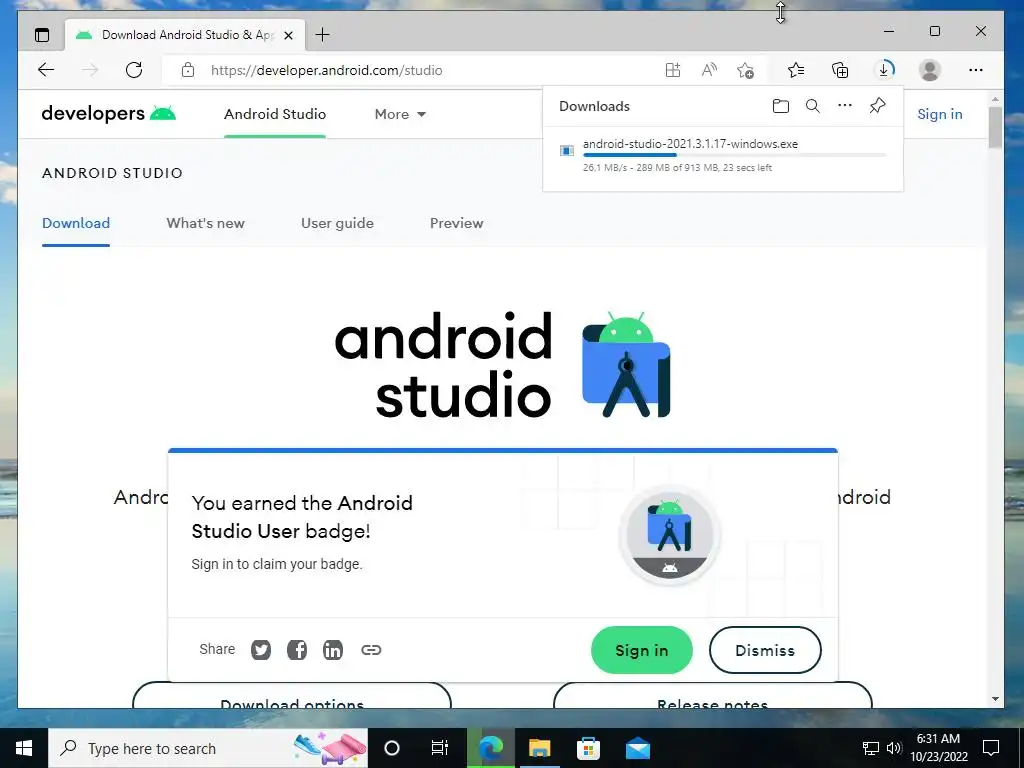1024x768 pixels.
Task: Refresh the Android Studio page
Action: click(134, 70)
